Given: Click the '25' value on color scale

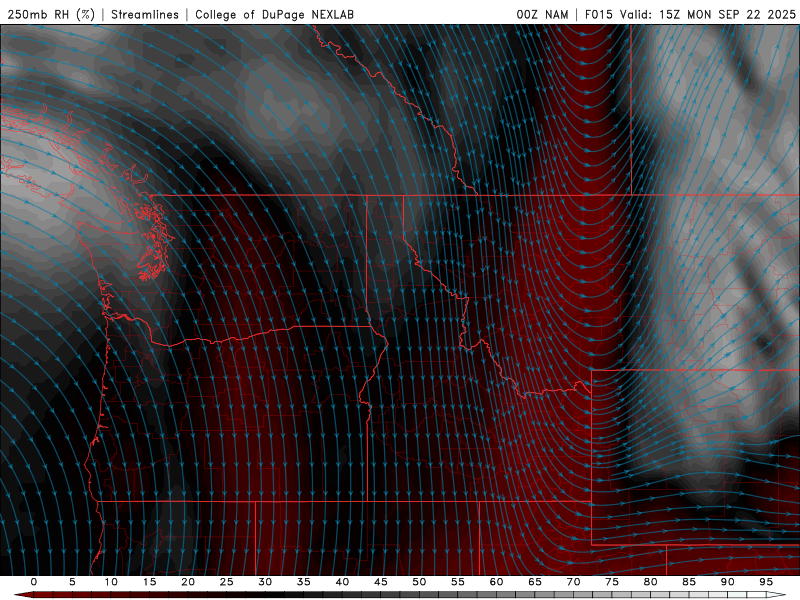Looking at the screenshot, I should pos(227,582).
